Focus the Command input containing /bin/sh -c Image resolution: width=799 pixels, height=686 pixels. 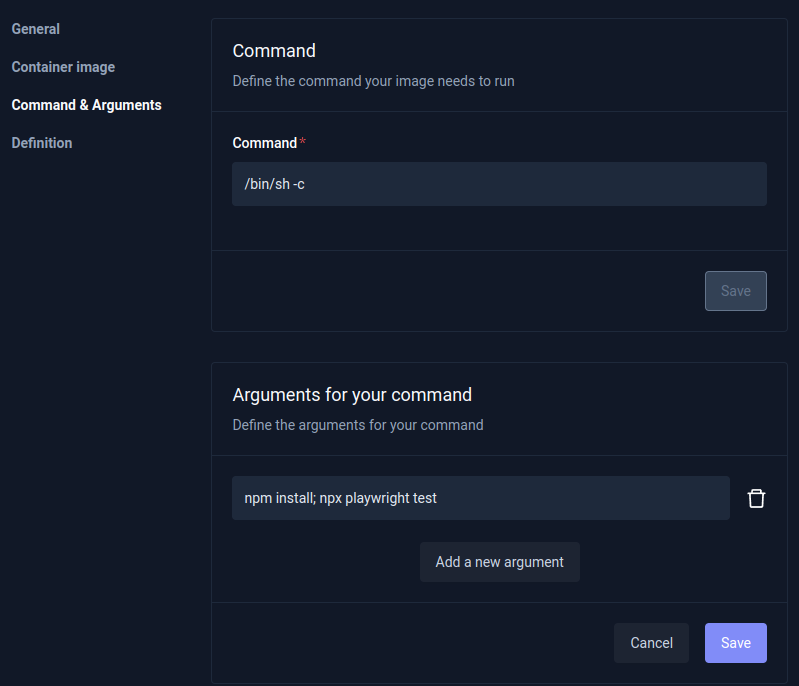(499, 184)
